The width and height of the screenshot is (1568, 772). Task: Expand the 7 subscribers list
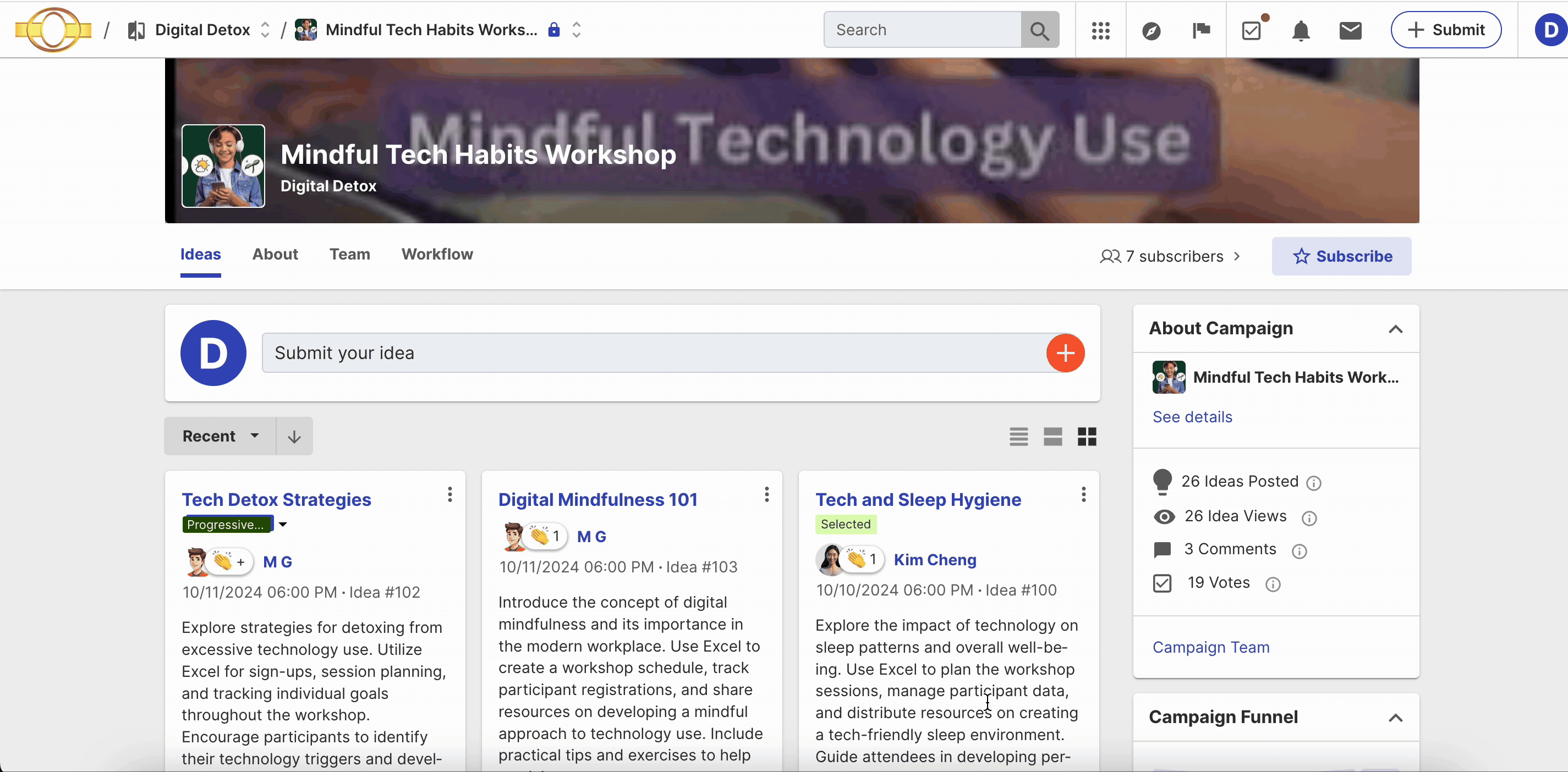1170,256
